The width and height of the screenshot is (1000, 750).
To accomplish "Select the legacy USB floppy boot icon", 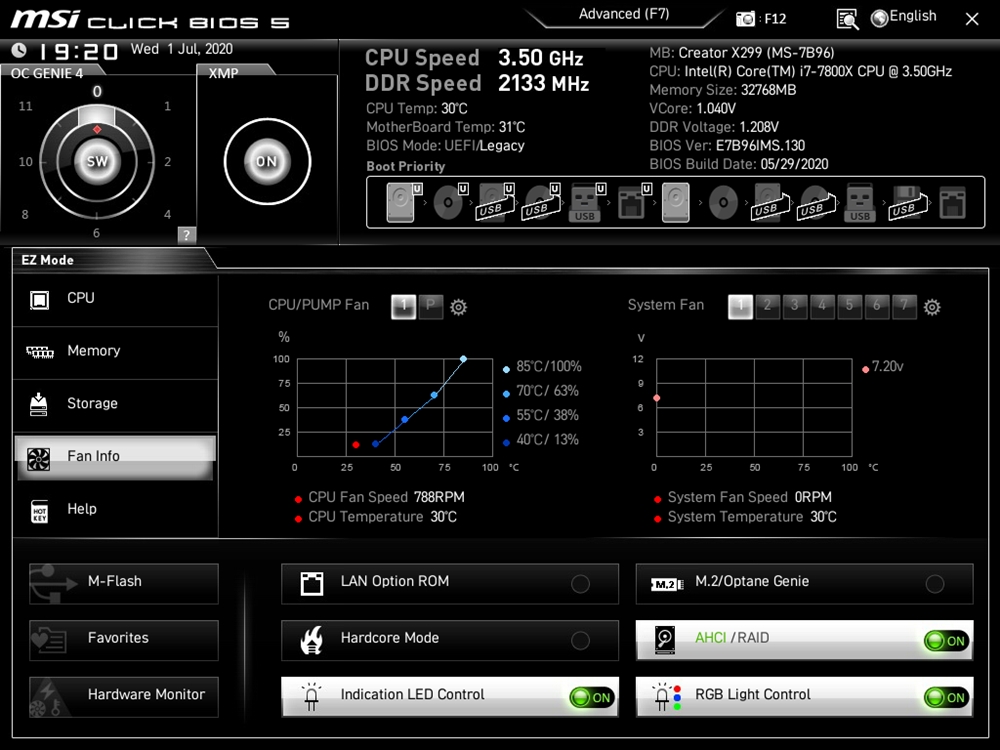I will tap(908, 203).
